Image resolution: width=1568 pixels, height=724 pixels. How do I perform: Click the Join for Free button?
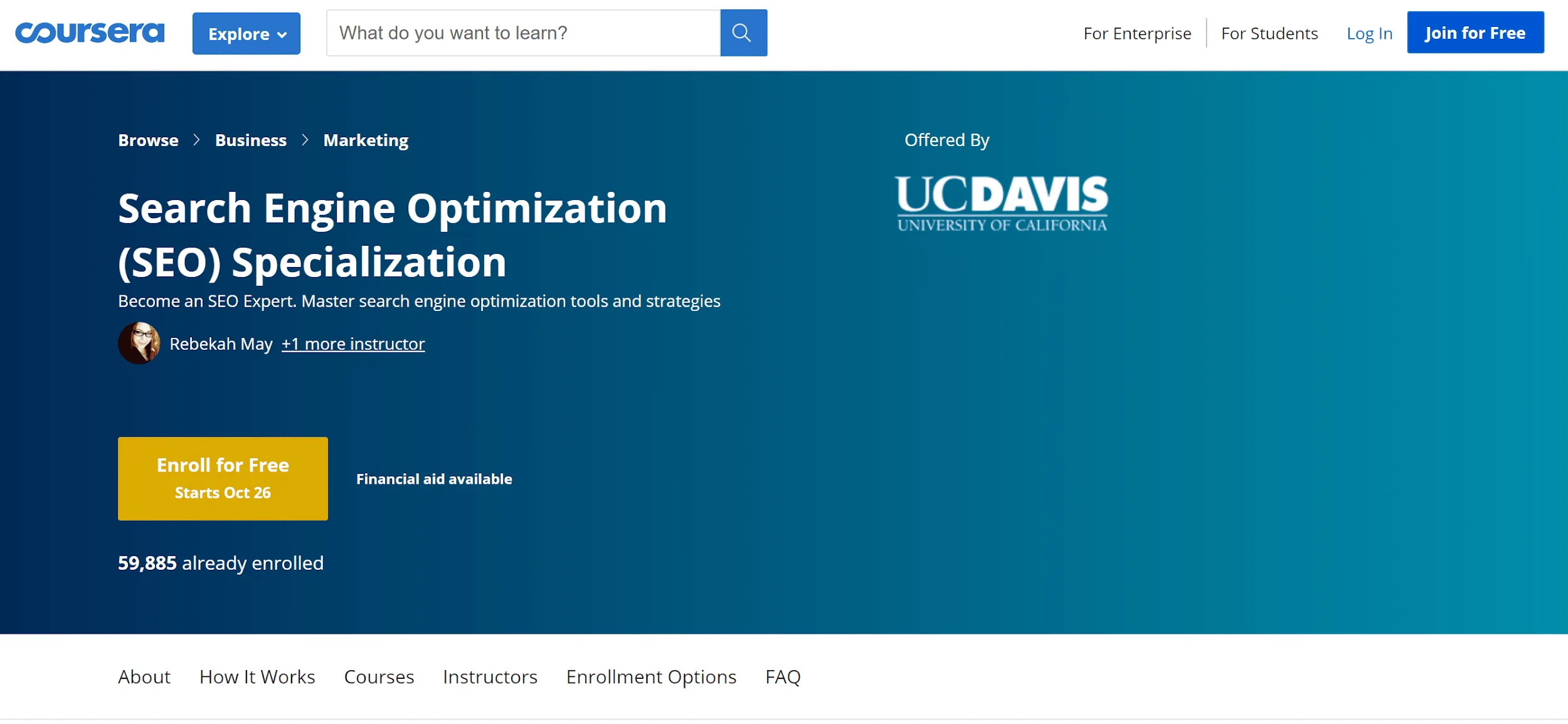coord(1475,33)
